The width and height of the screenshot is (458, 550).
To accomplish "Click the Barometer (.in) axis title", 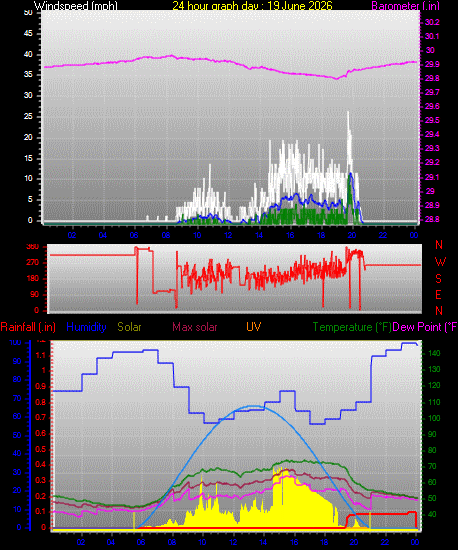I will tap(405, 6).
